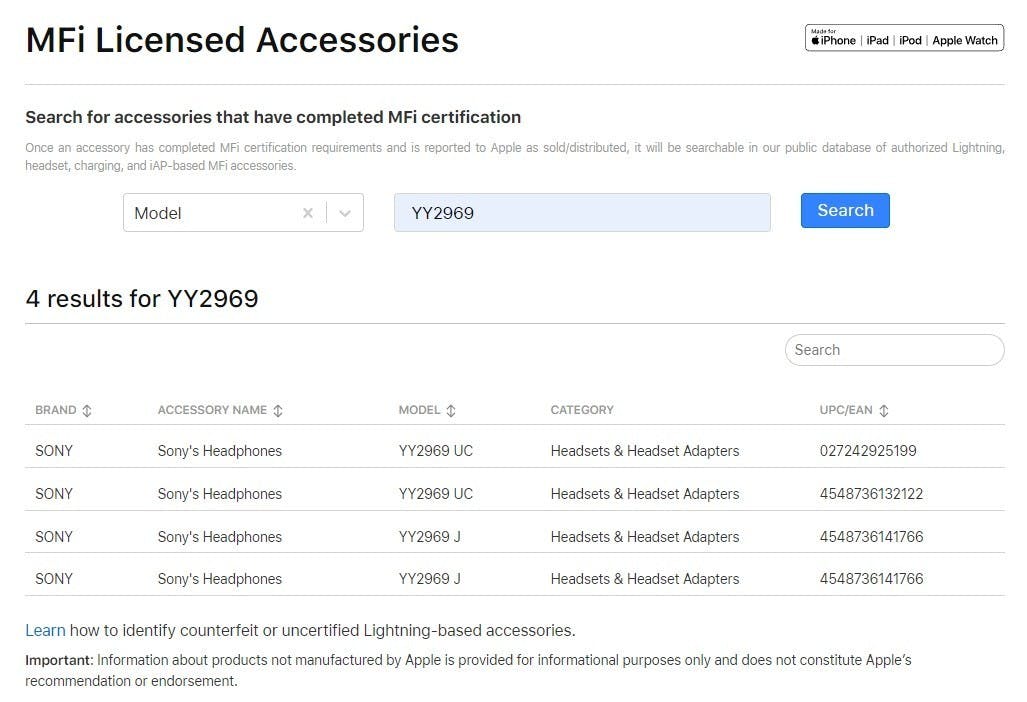This screenshot has width=1027, height=702.
Task: Click the last row's Sony's Headphones name
Action: click(220, 579)
